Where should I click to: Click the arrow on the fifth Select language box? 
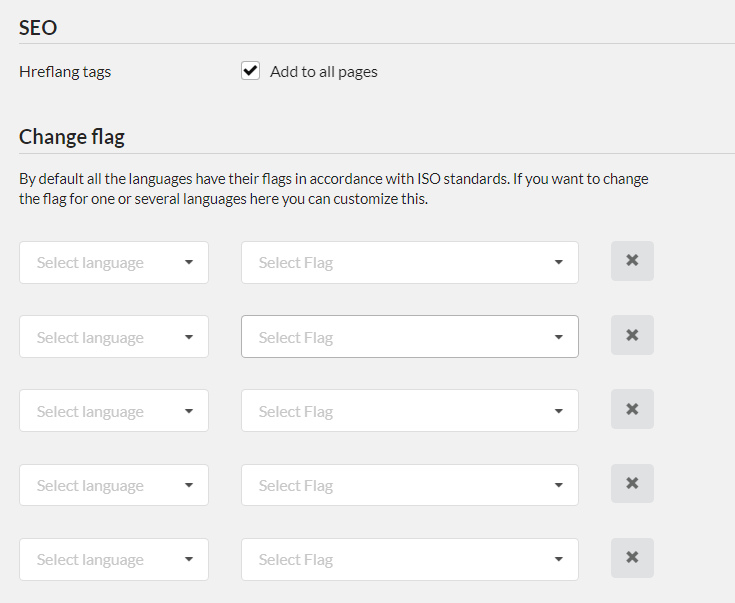[189, 560]
